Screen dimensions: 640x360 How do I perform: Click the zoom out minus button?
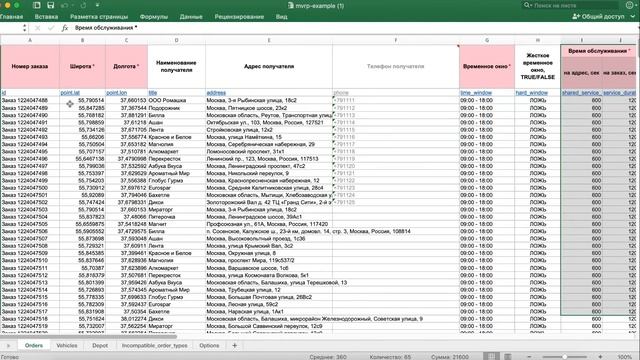click(x=529, y=357)
